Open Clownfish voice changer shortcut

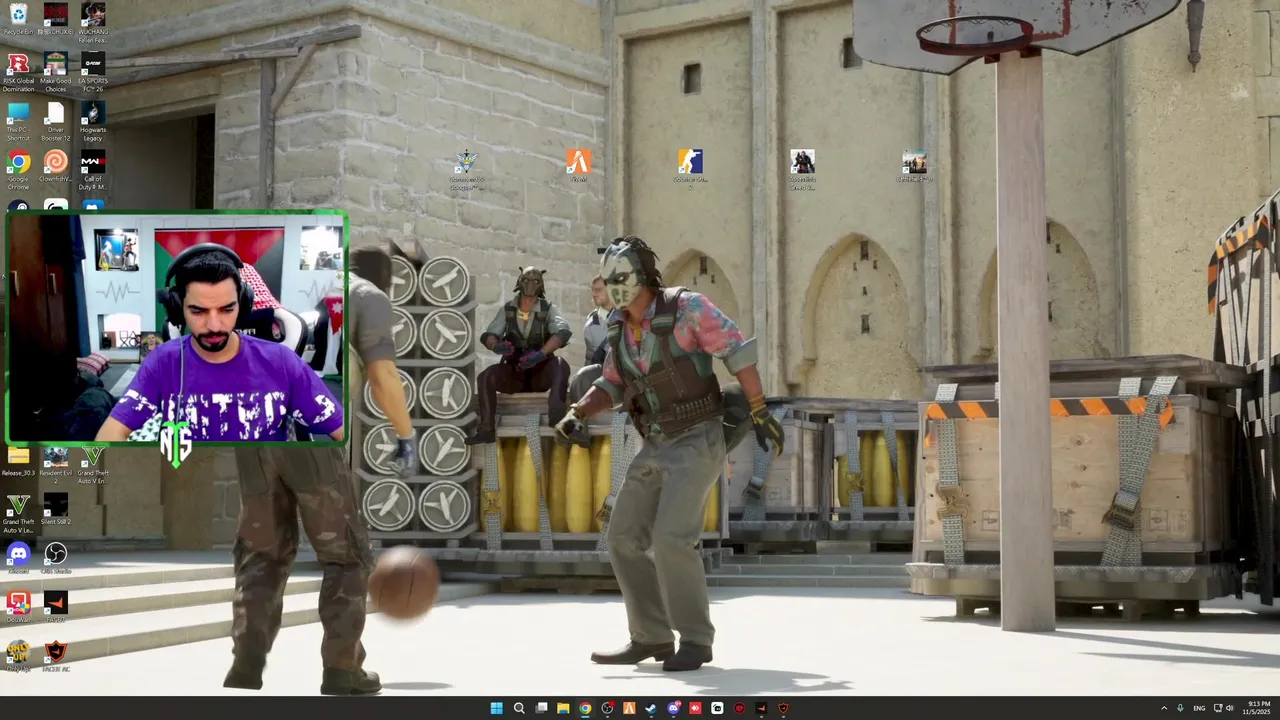click(56, 168)
